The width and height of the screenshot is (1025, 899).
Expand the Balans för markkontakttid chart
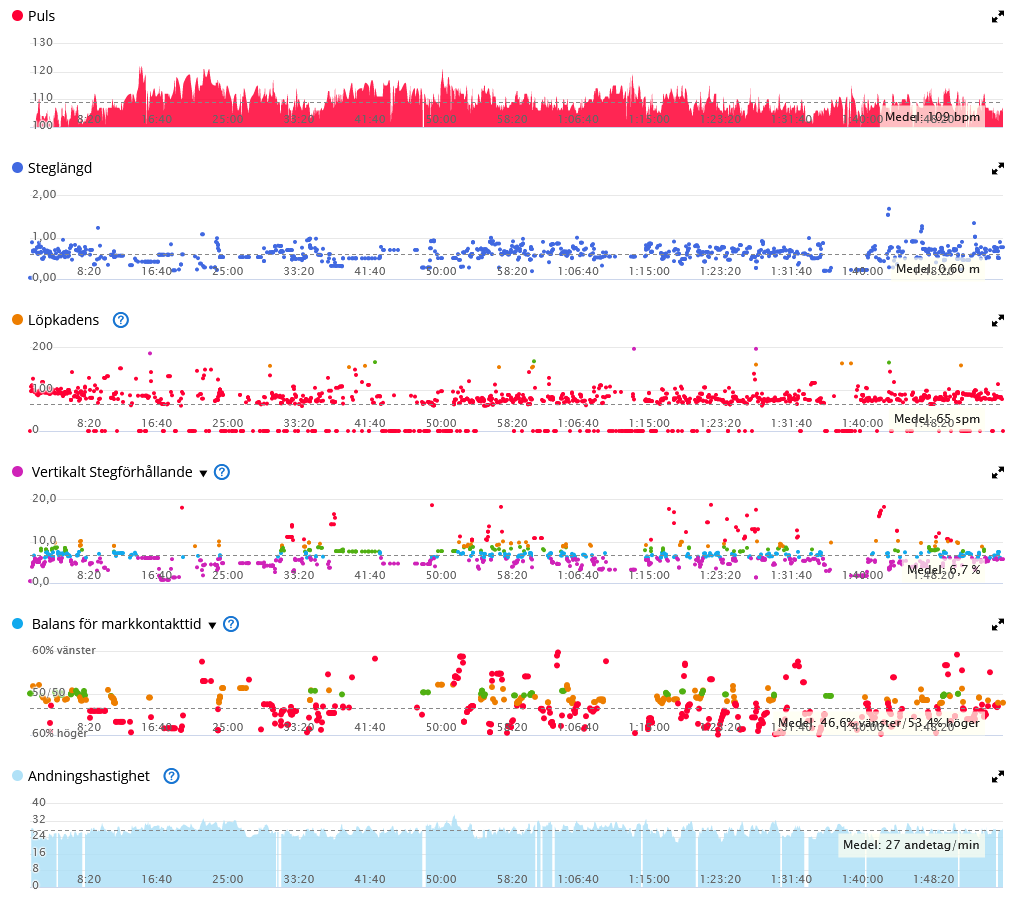click(x=998, y=624)
